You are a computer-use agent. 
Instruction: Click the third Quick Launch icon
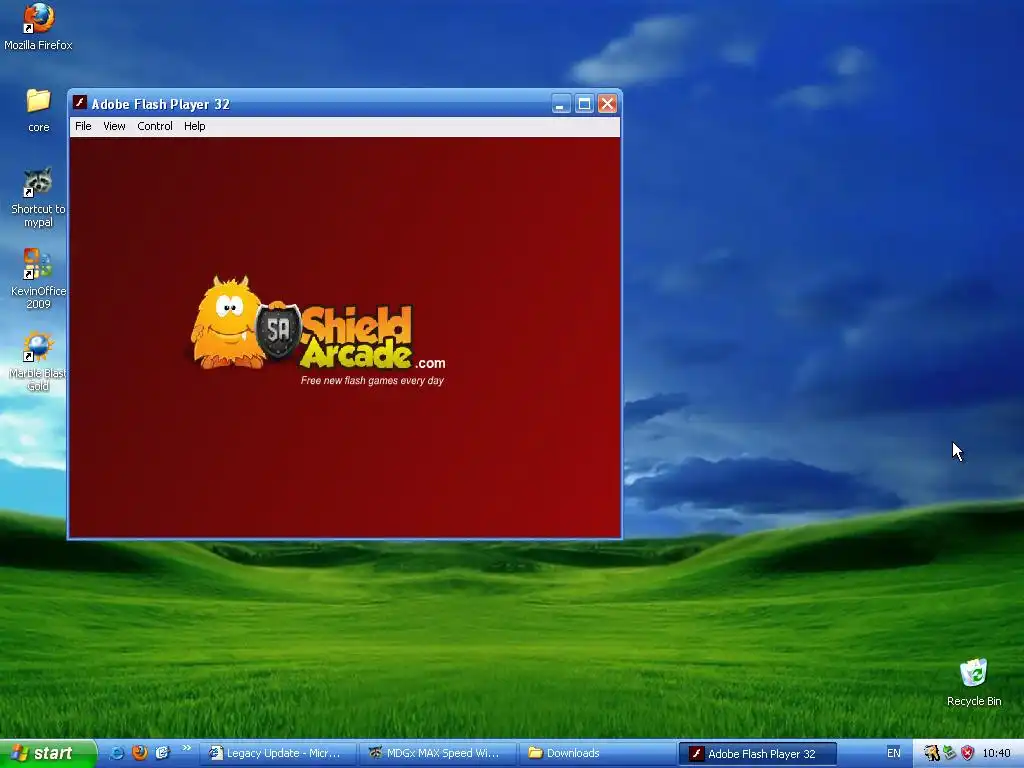pyautogui.click(x=163, y=753)
